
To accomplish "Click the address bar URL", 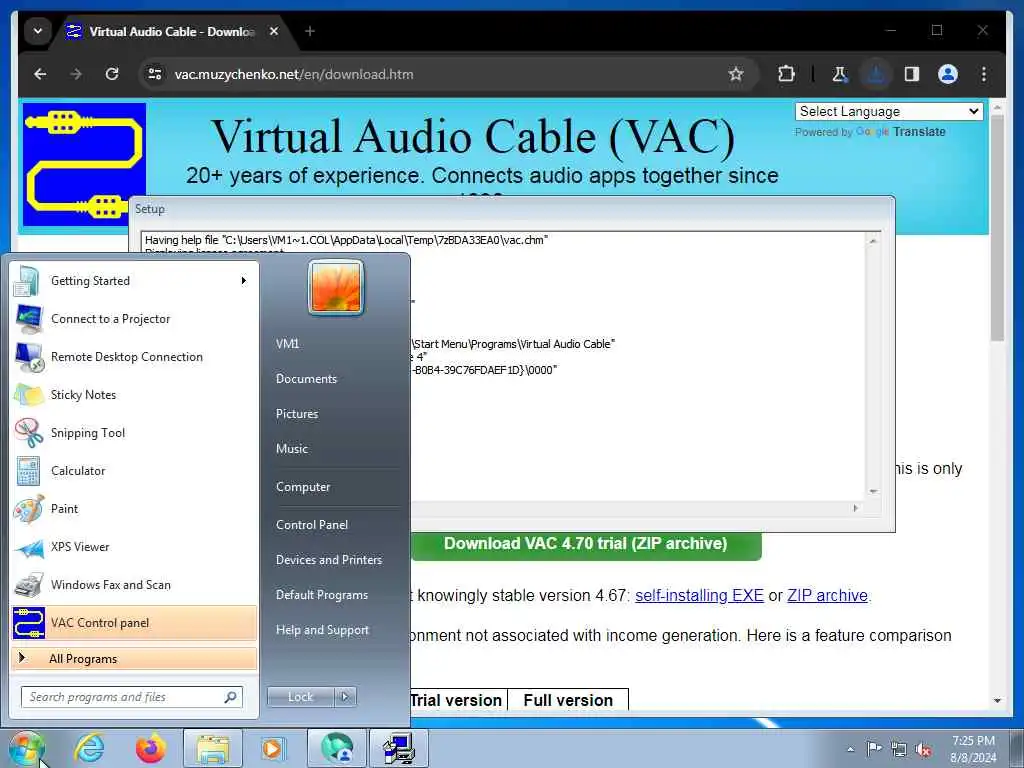I will (x=294, y=74).
